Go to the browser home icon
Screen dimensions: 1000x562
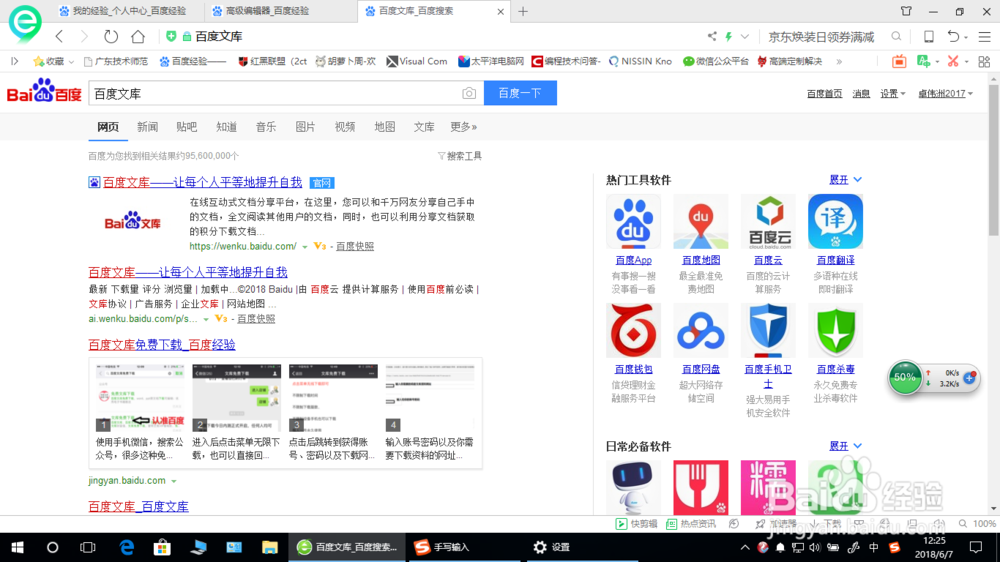[x=138, y=36]
